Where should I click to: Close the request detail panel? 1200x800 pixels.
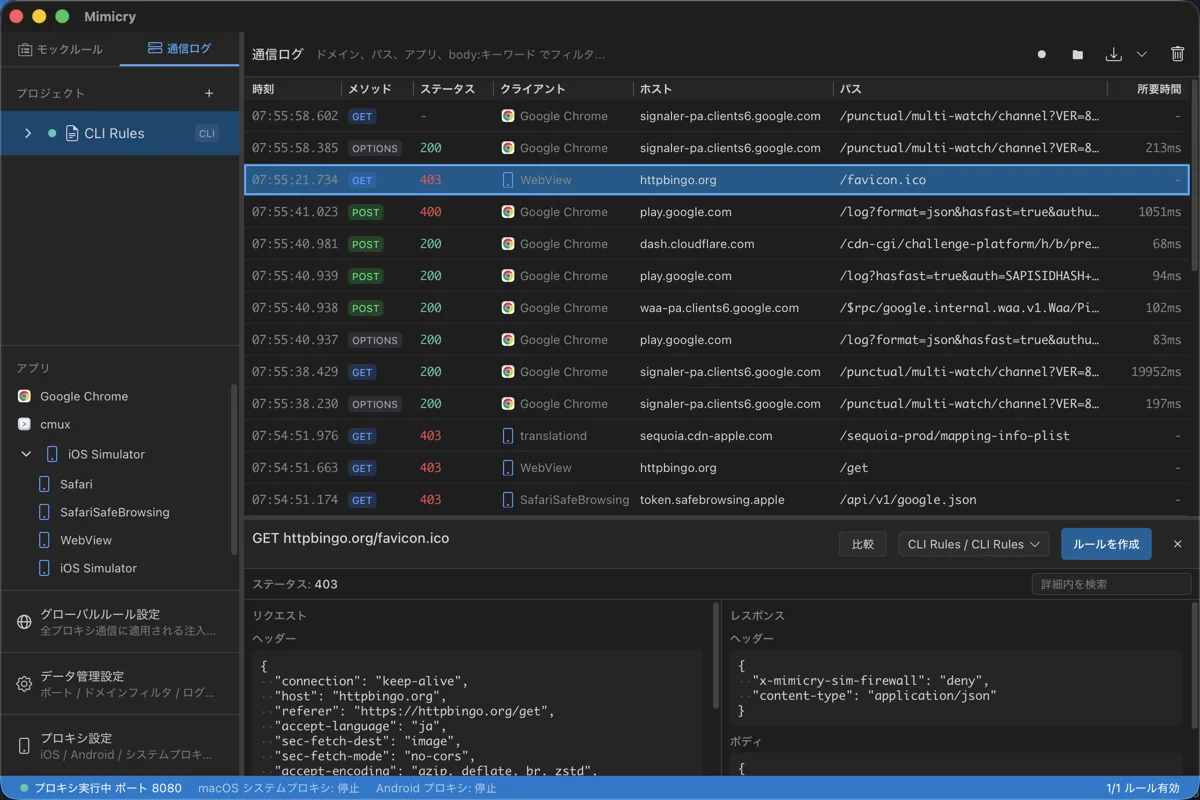(x=1177, y=544)
